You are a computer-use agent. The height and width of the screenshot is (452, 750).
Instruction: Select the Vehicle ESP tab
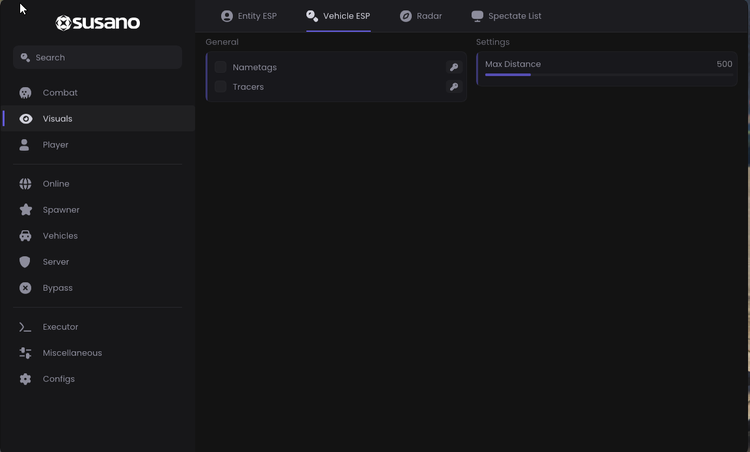(x=338, y=16)
